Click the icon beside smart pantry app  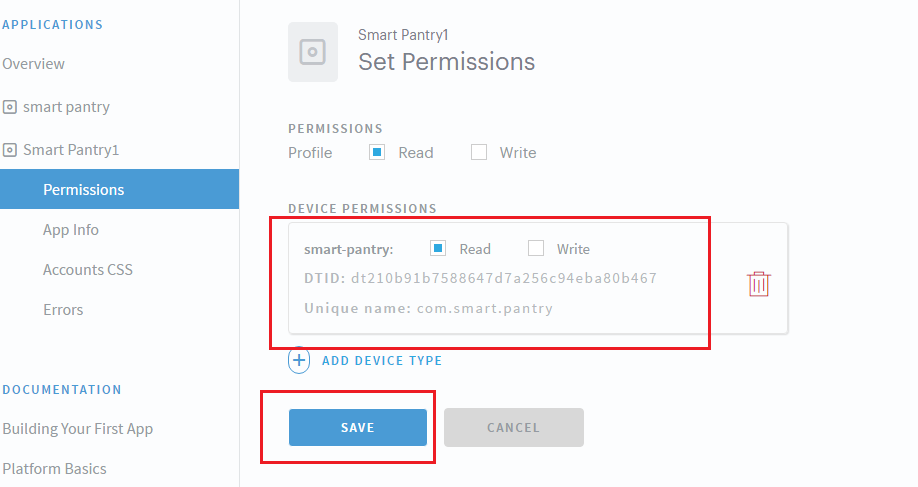pos(10,107)
